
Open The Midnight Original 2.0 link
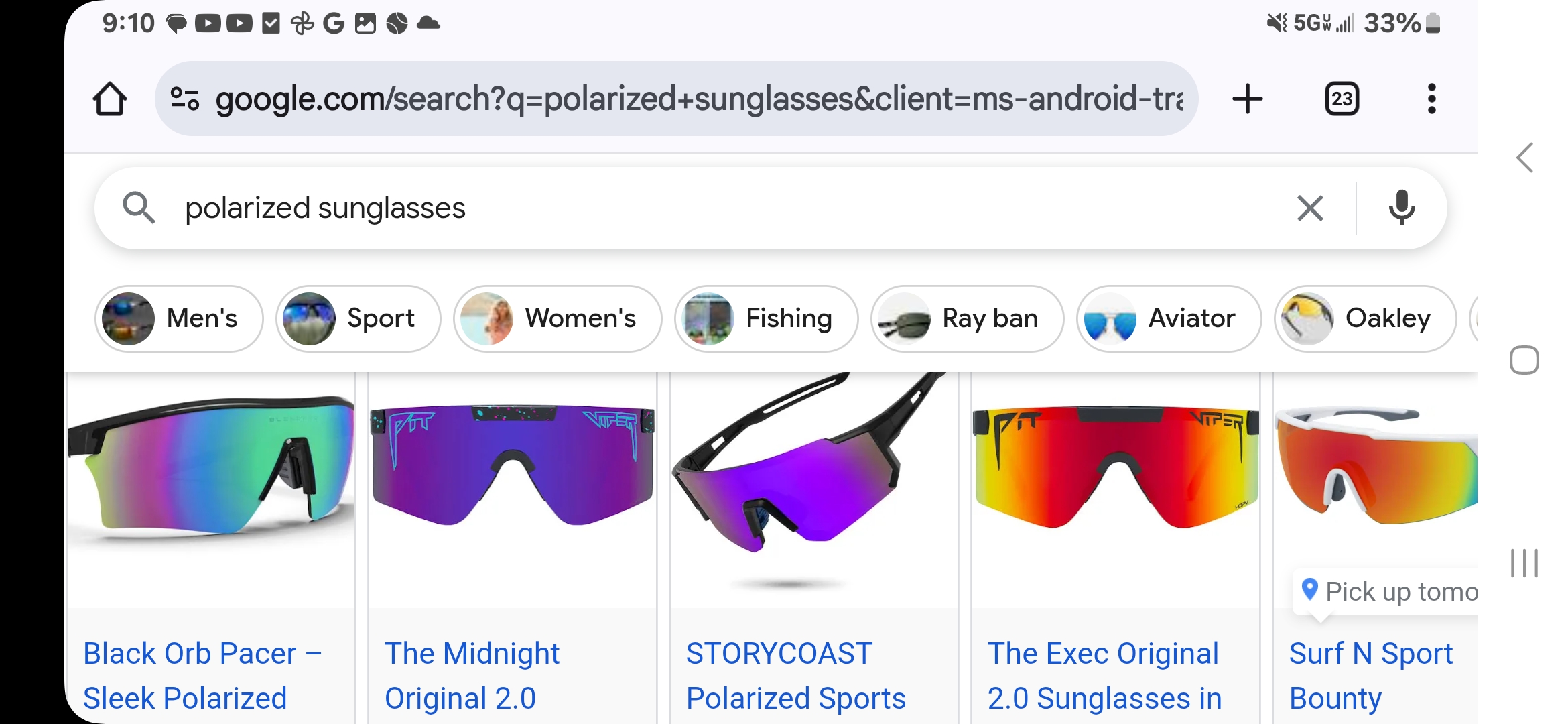[x=472, y=675]
